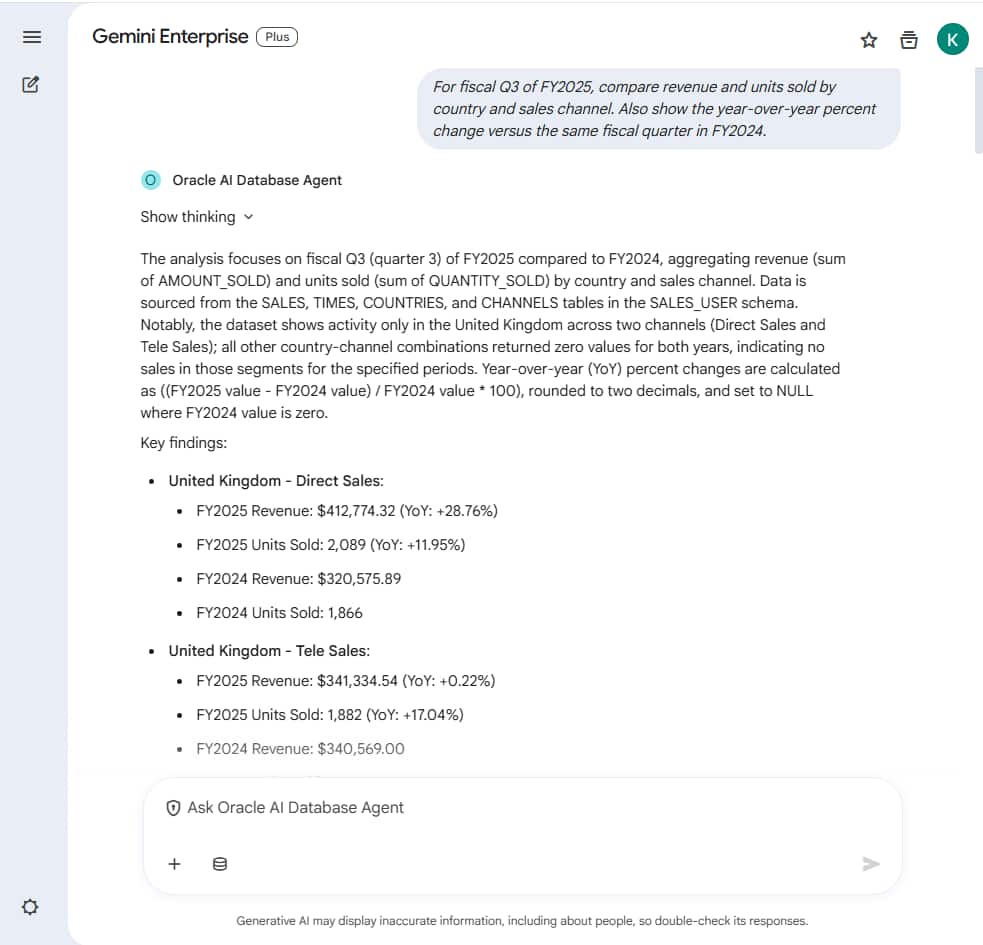Select the user prompt message bubble
The width and height of the screenshot is (983, 945).
[658, 109]
